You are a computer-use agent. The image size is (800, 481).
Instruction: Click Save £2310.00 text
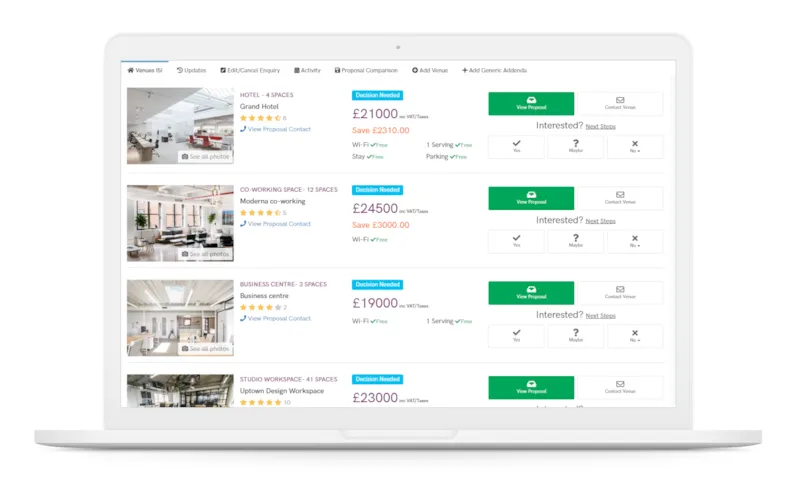coord(381,131)
